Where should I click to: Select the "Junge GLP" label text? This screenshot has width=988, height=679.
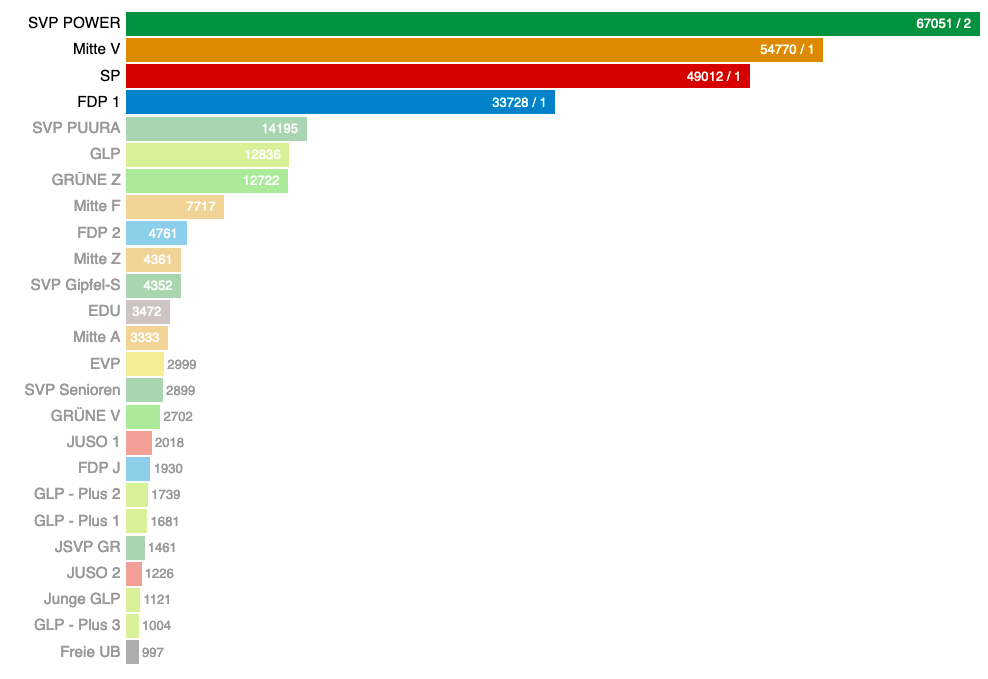click(82, 599)
